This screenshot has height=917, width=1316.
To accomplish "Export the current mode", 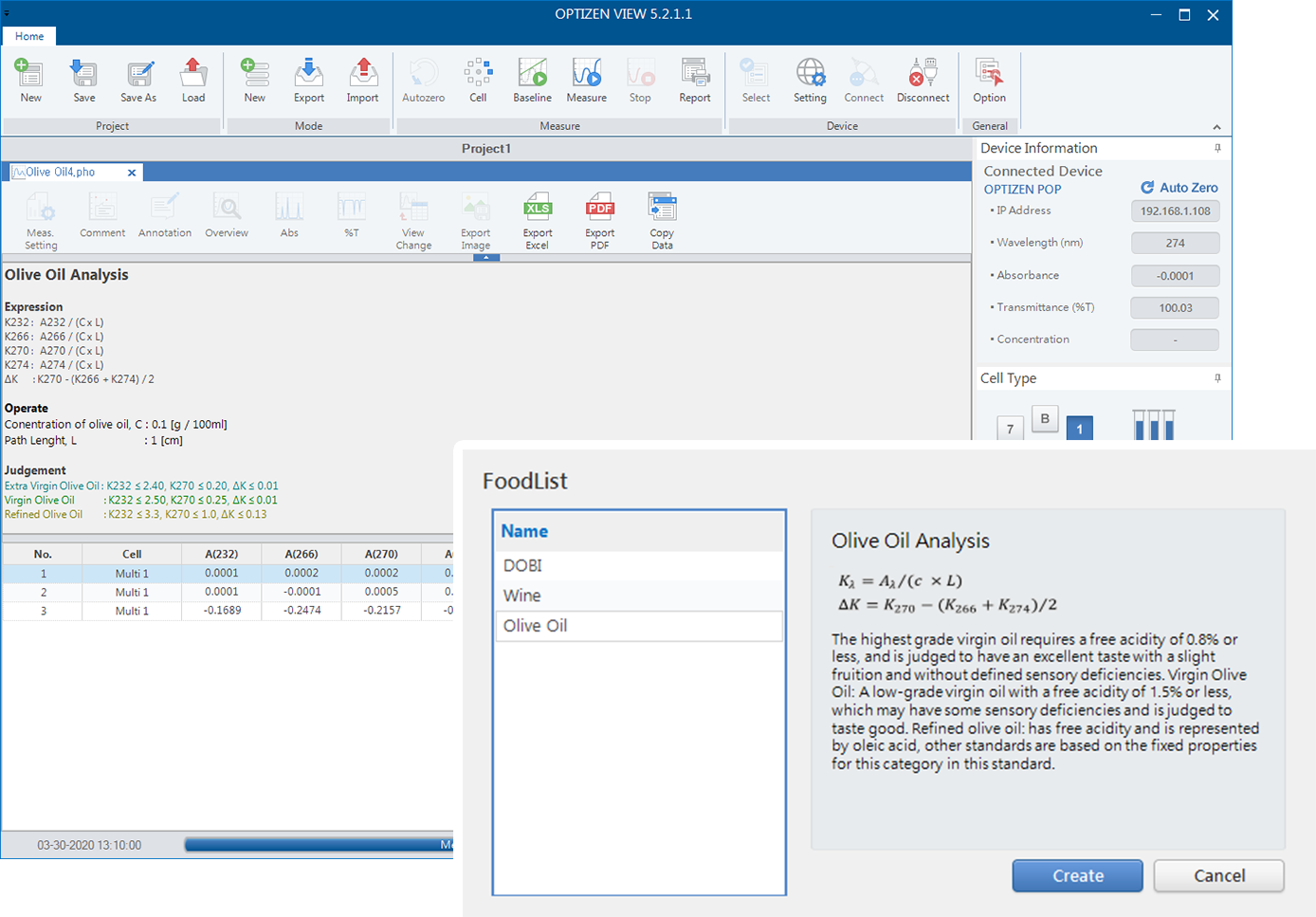I will tap(309, 81).
